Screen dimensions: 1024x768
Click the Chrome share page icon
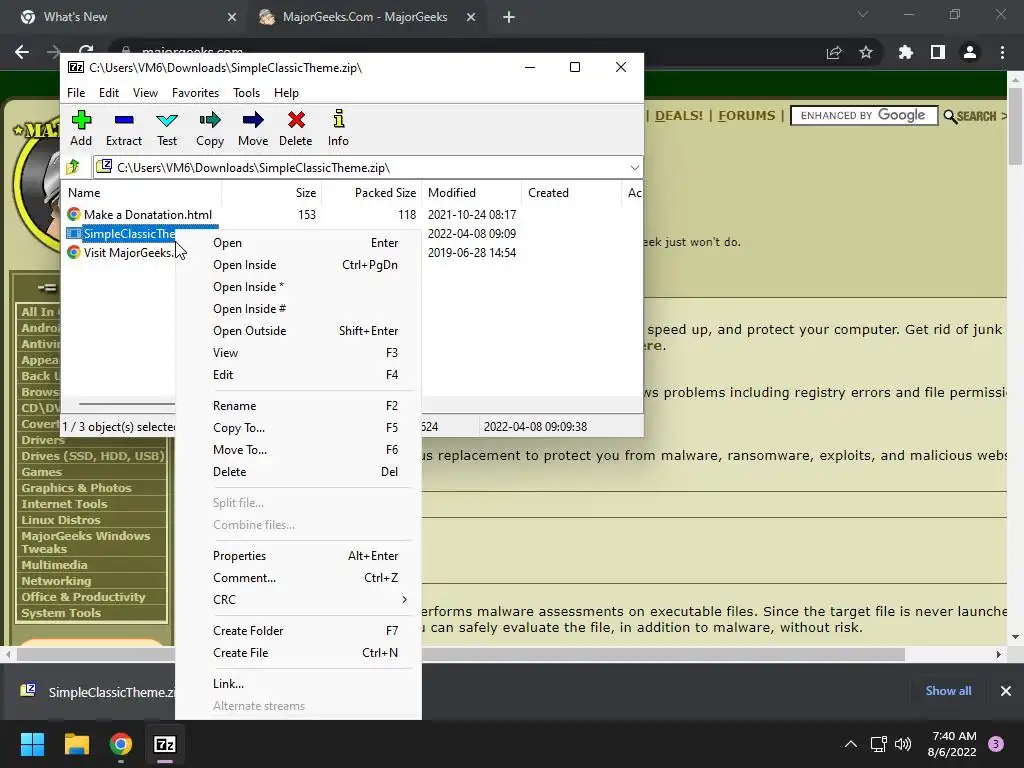pyautogui.click(x=834, y=52)
